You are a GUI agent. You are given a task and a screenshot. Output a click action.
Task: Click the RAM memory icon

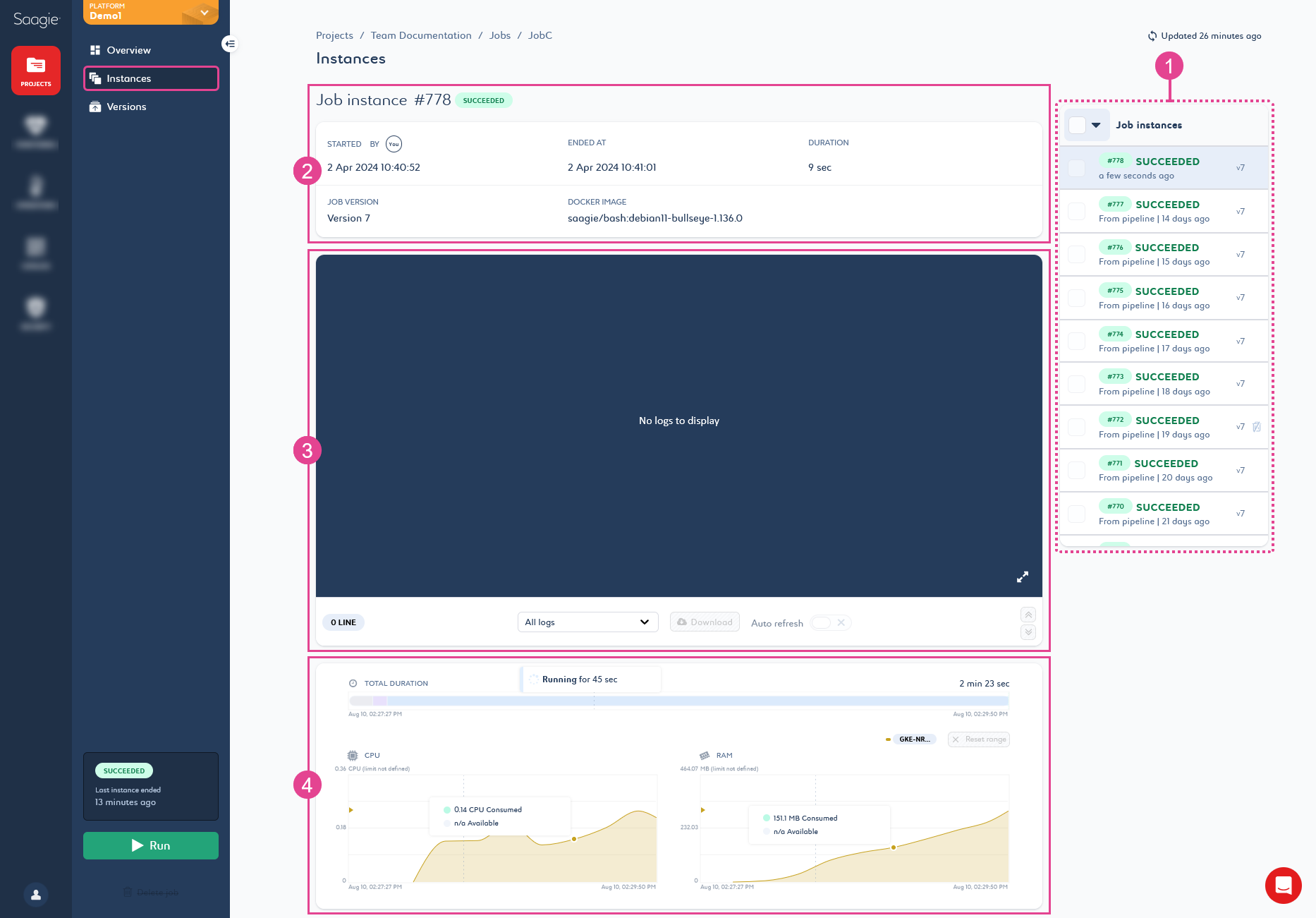coord(705,755)
